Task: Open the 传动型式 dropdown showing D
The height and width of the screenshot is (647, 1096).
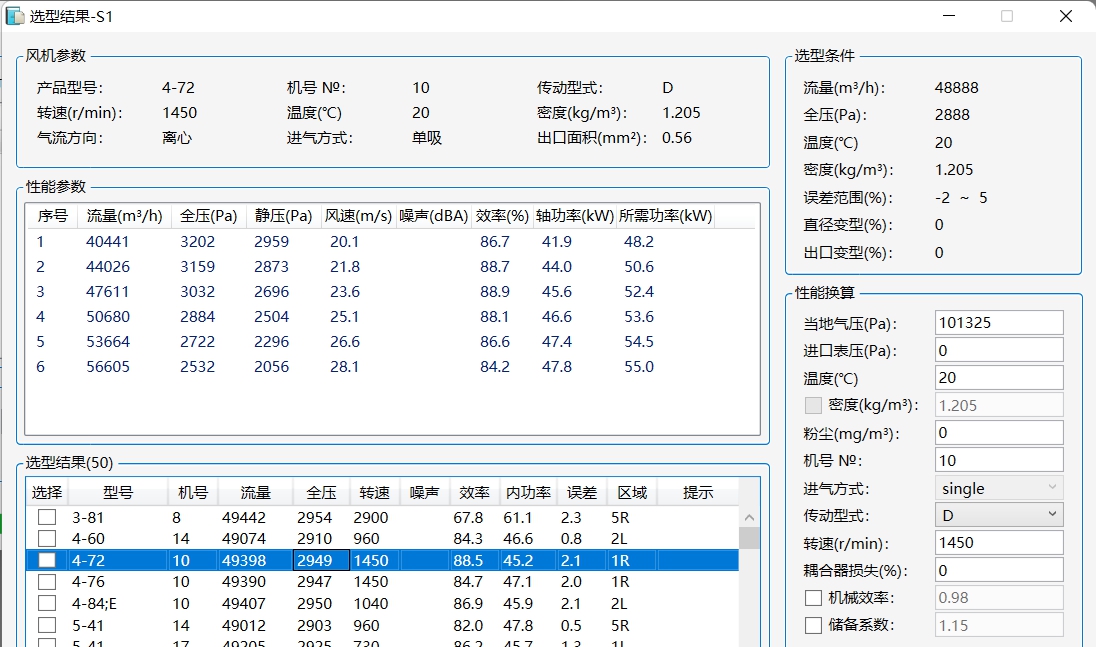Action: pos(998,515)
